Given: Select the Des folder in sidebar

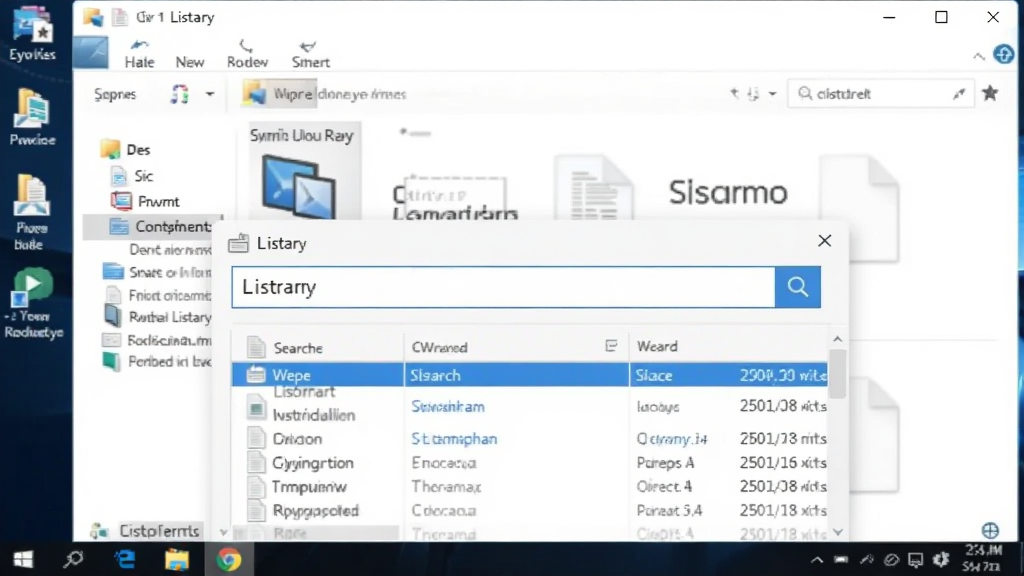Looking at the screenshot, I should [x=126, y=150].
